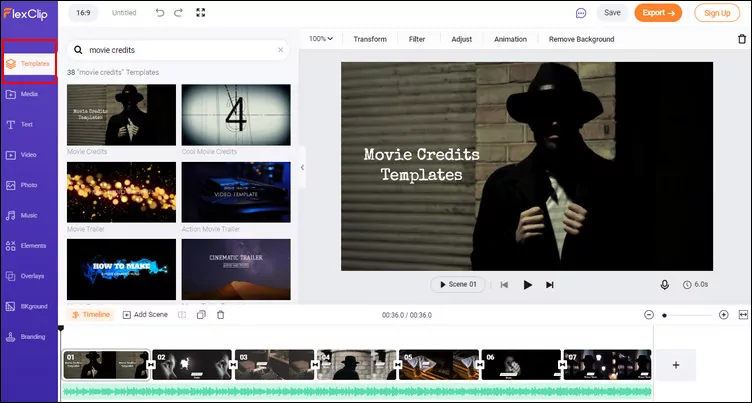This screenshot has width=752, height=403.
Task: Open the Filter option
Action: (417, 39)
